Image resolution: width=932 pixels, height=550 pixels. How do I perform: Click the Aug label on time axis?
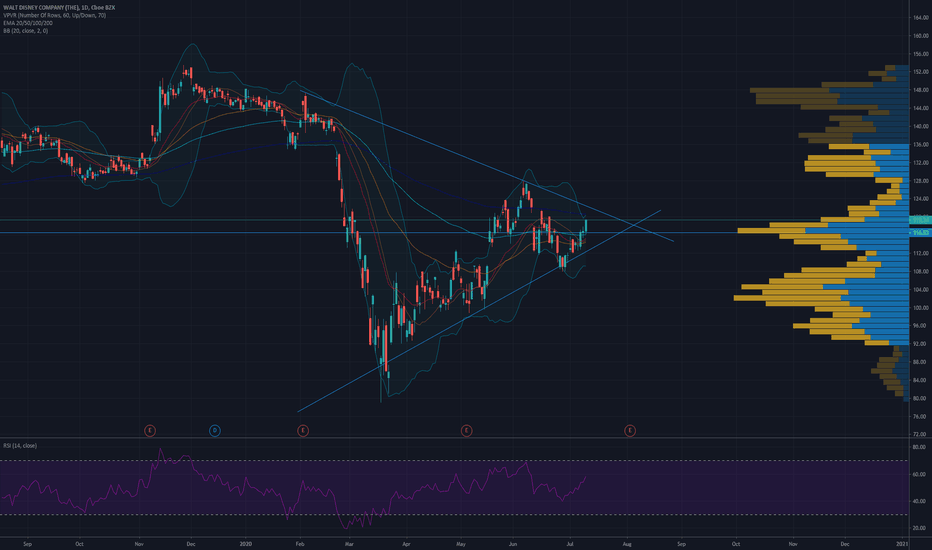click(626, 544)
